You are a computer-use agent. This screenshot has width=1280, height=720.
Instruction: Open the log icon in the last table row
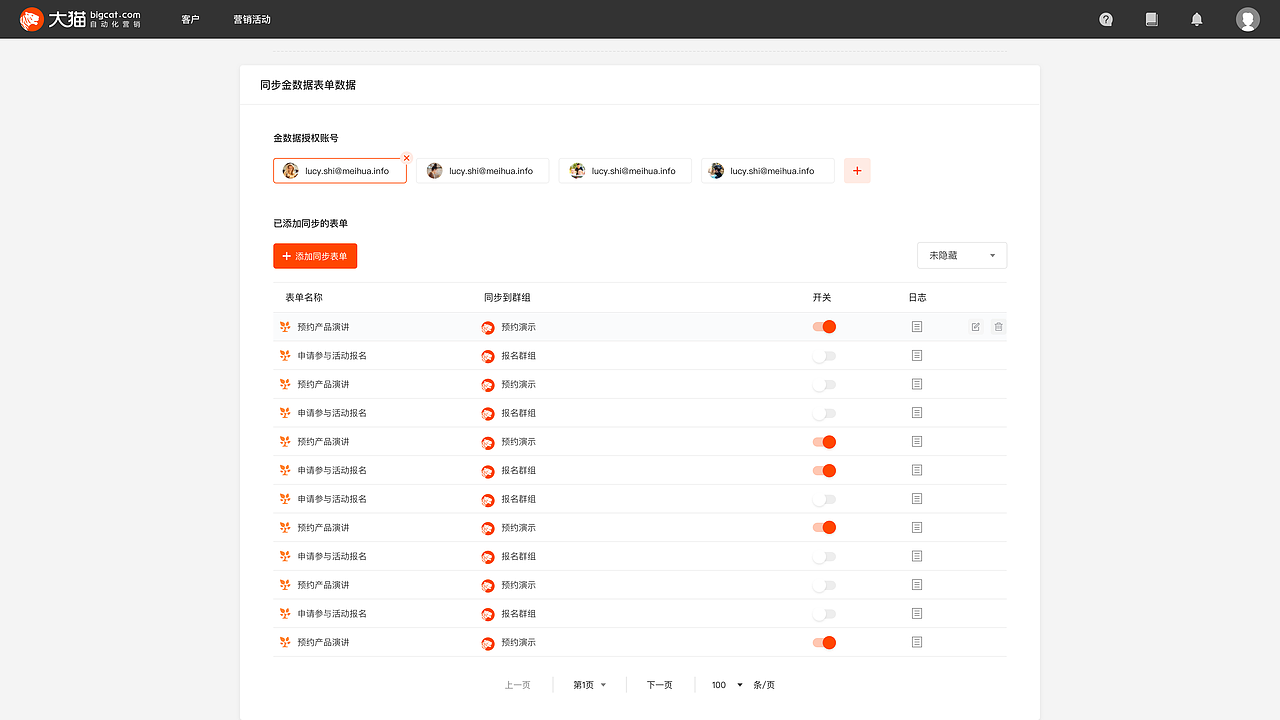click(917, 642)
